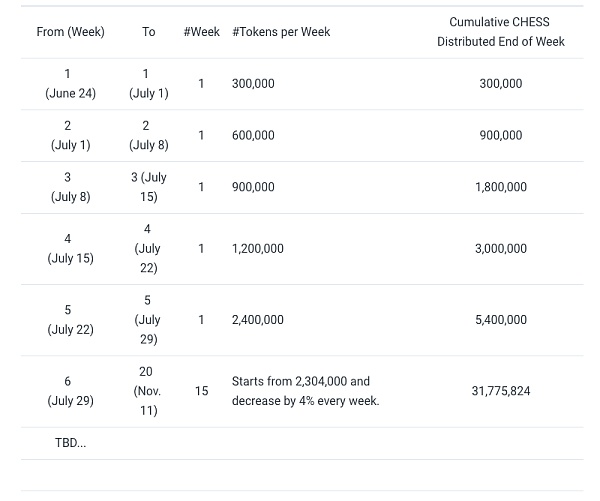Screen dimensions: 600x501
Task: Select the From cell "1 (June 24)"
Action: click(70, 84)
